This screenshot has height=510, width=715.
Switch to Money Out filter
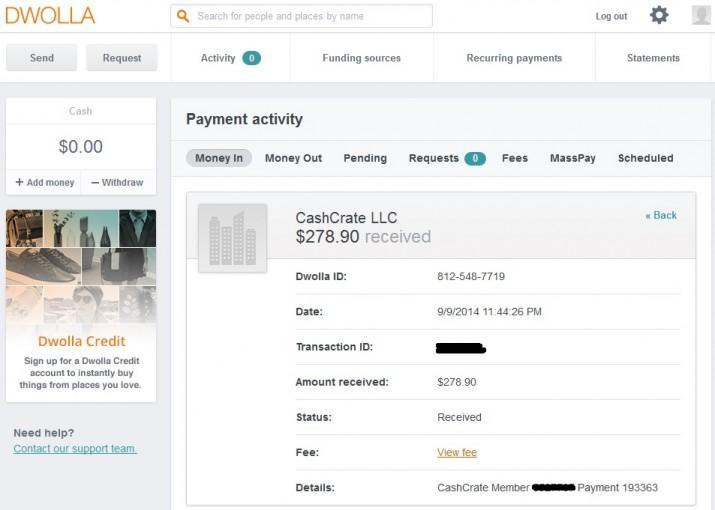coord(293,158)
